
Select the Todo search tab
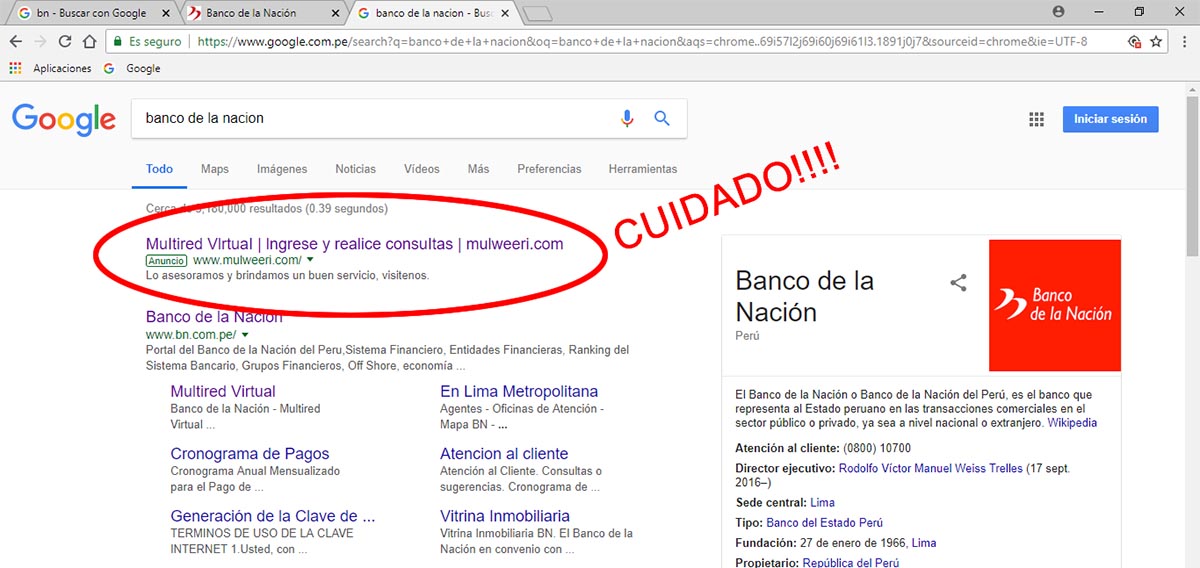159,169
